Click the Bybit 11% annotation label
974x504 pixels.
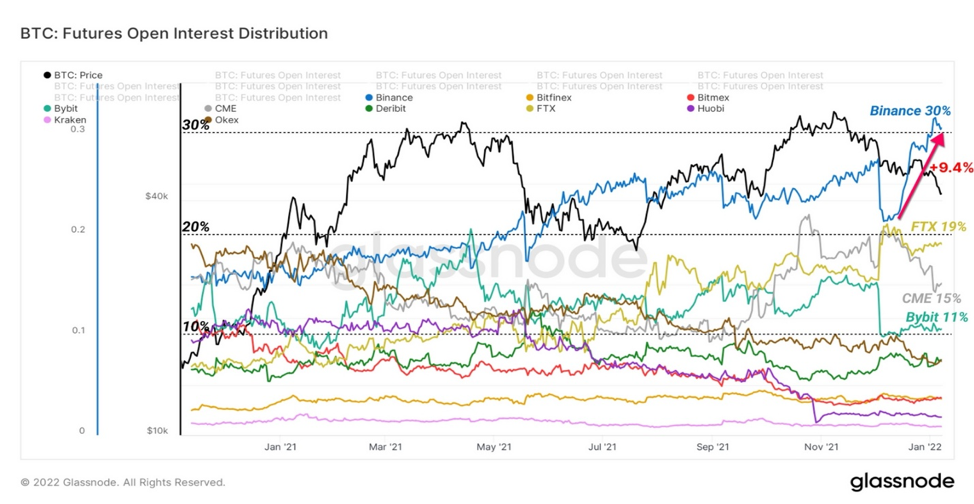point(937,317)
